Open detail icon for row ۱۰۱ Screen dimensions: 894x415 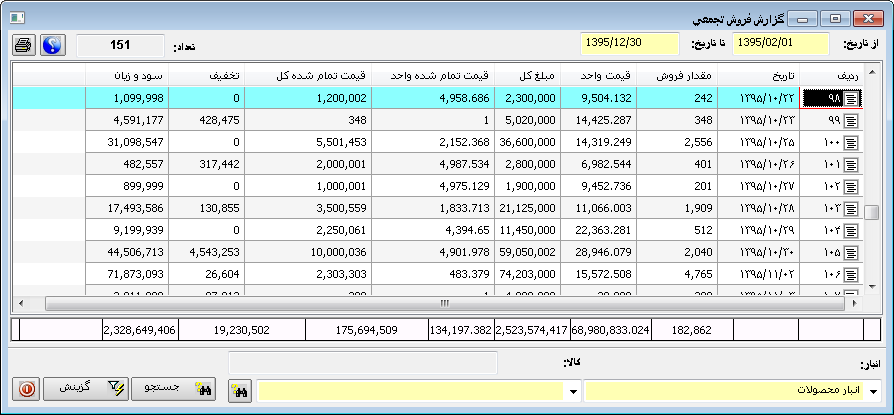(851, 165)
